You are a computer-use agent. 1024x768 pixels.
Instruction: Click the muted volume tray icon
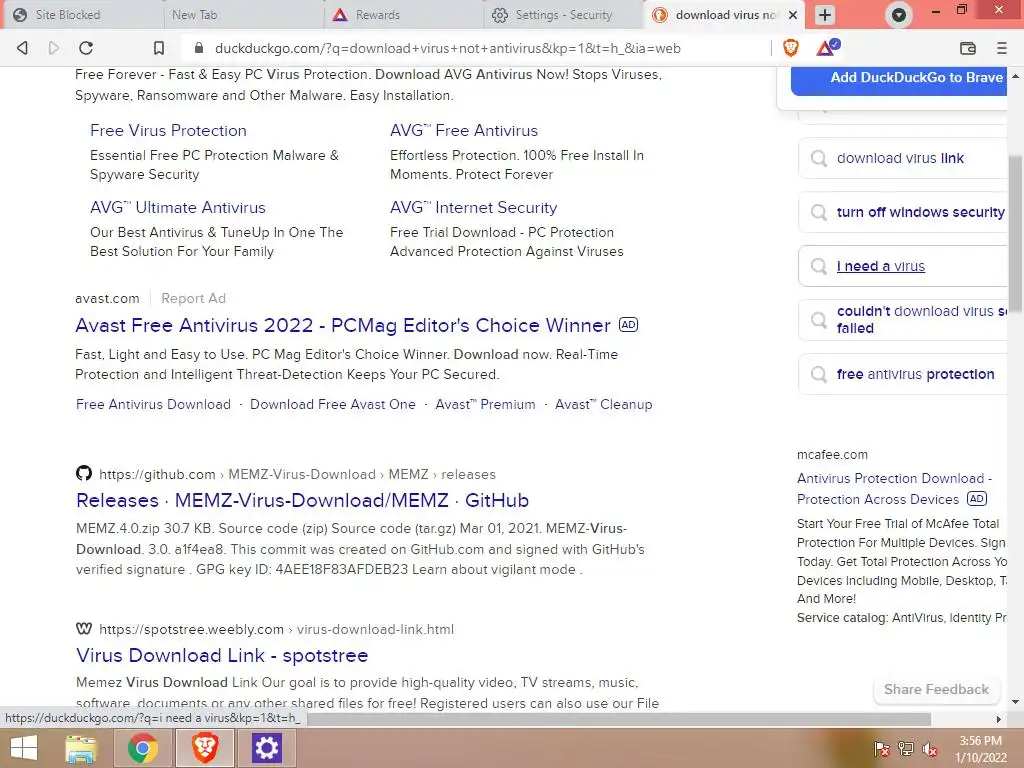(930, 748)
